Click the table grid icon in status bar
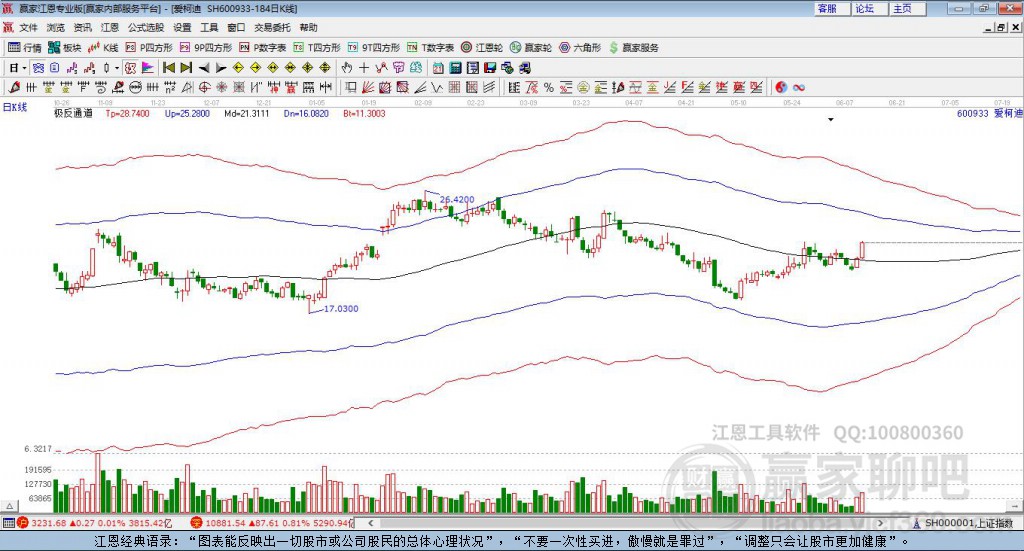 point(8,523)
